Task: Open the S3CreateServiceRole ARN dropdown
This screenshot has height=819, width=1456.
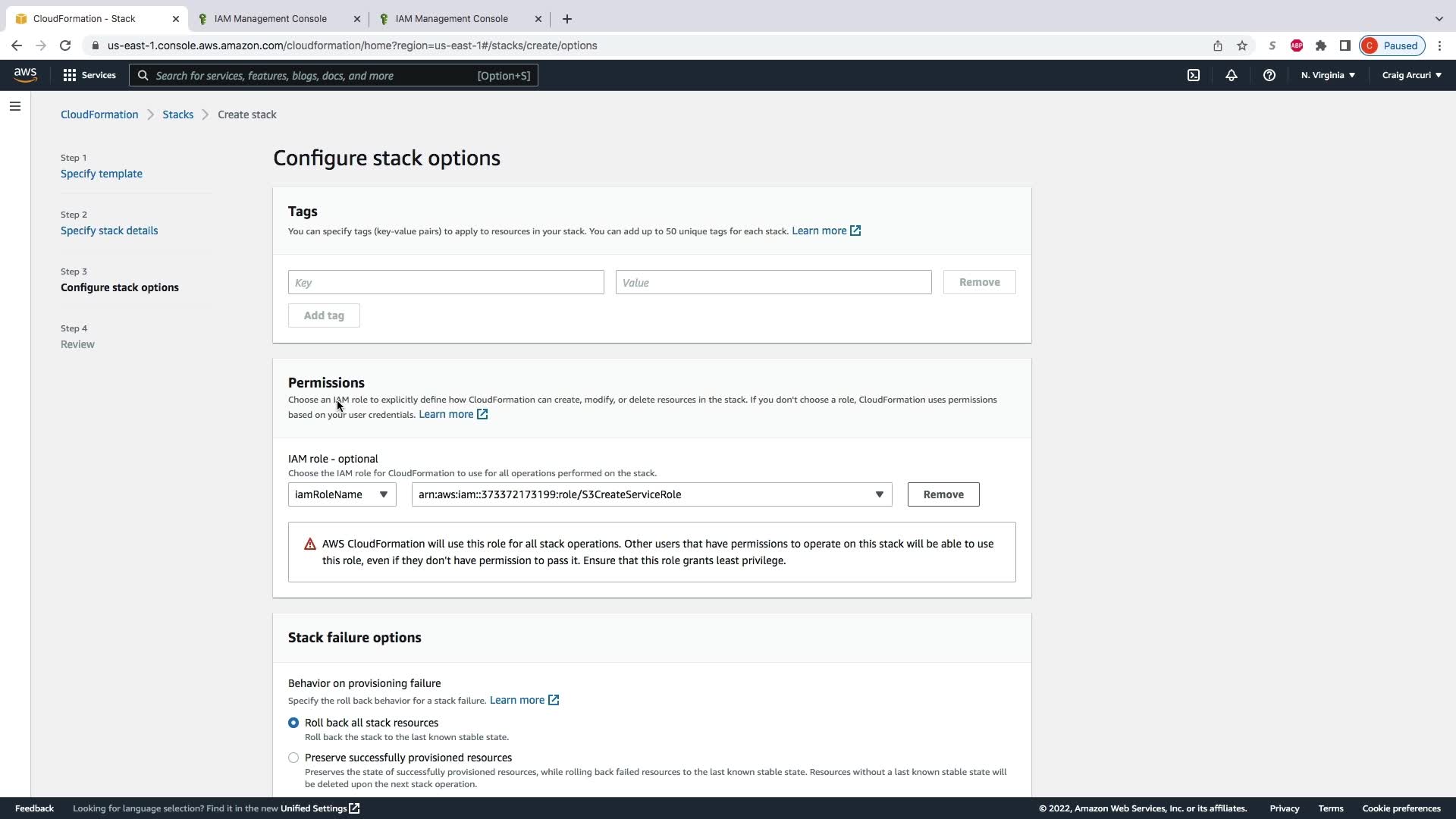Action: (x=651, y=494)
